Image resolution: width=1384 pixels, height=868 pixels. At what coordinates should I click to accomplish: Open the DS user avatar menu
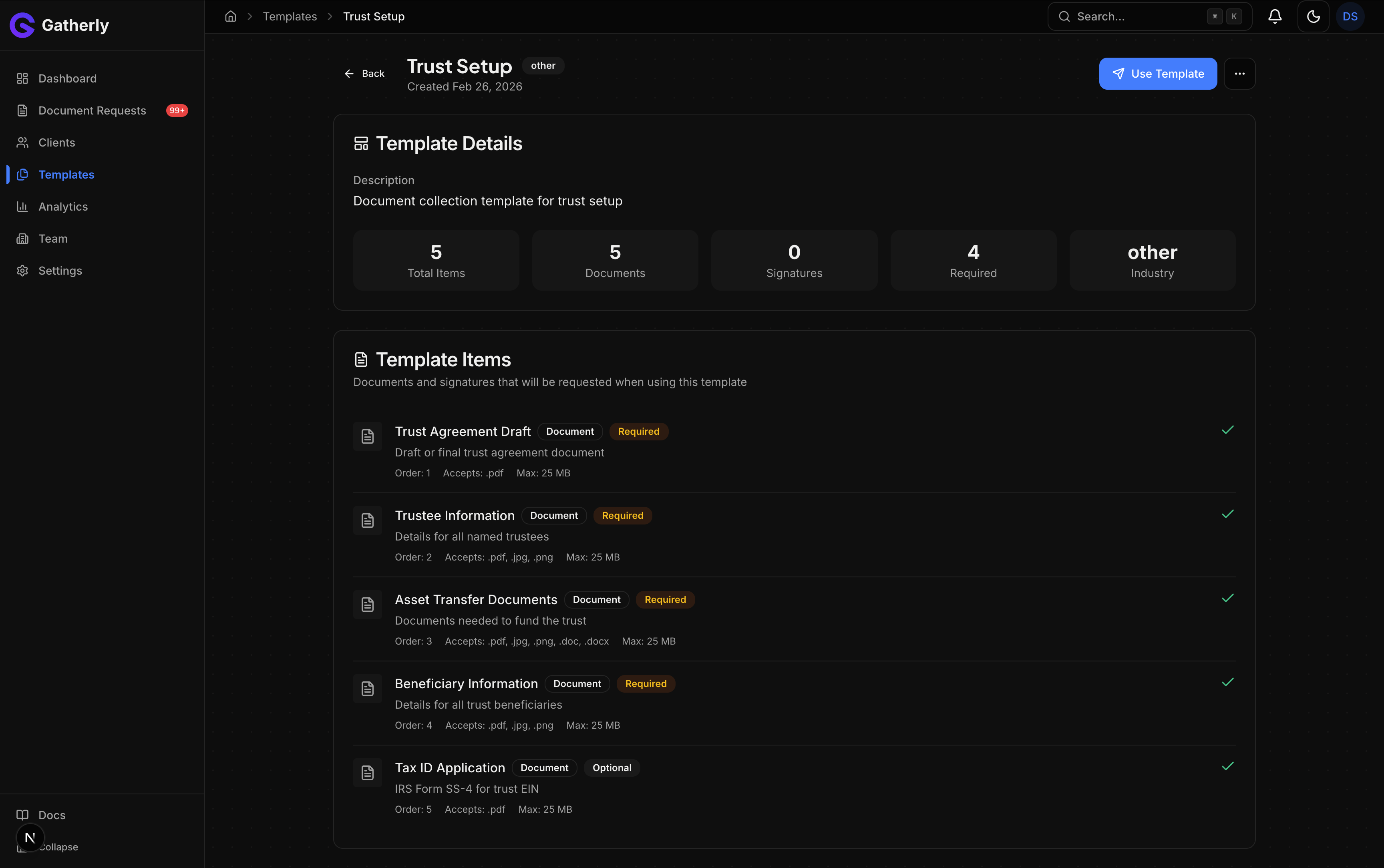[1350, 16]
